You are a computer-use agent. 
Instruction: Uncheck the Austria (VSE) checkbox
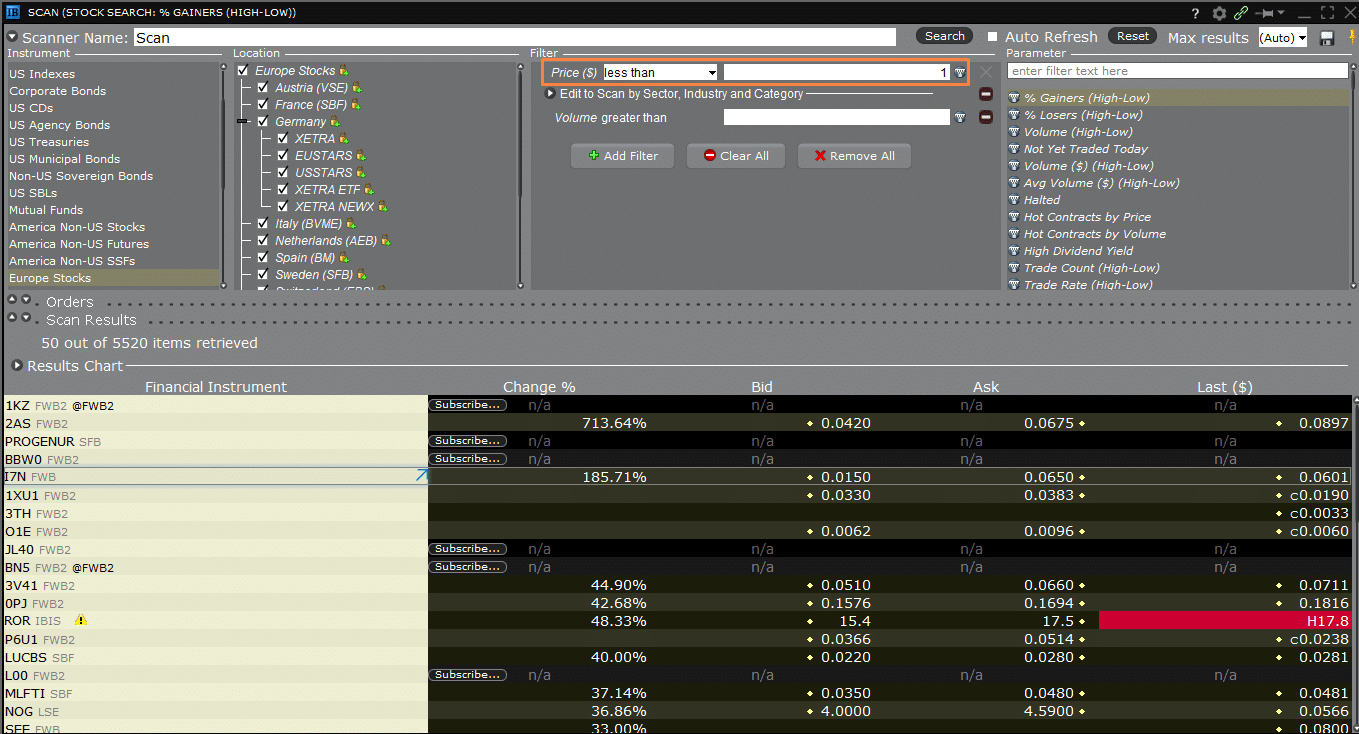[x=263, y=88]
